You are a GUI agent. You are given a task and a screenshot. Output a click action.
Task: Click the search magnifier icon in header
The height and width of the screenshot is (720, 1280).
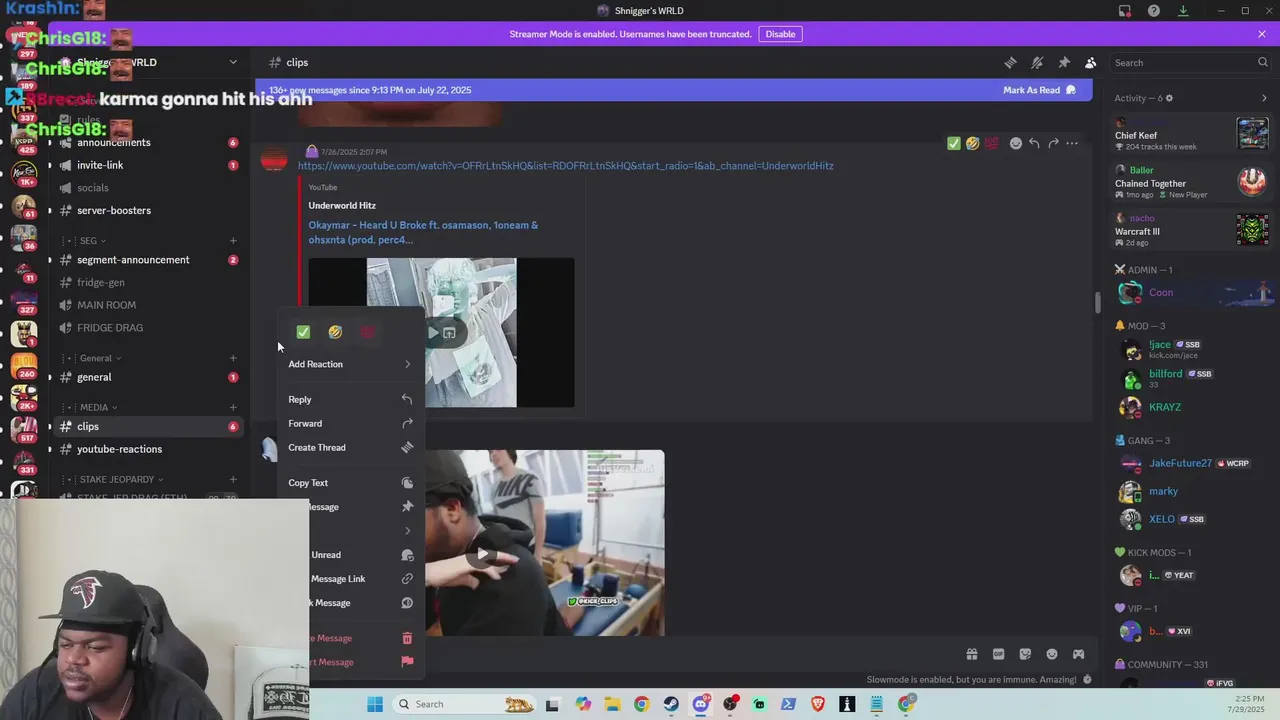[x=1263, y=62]
